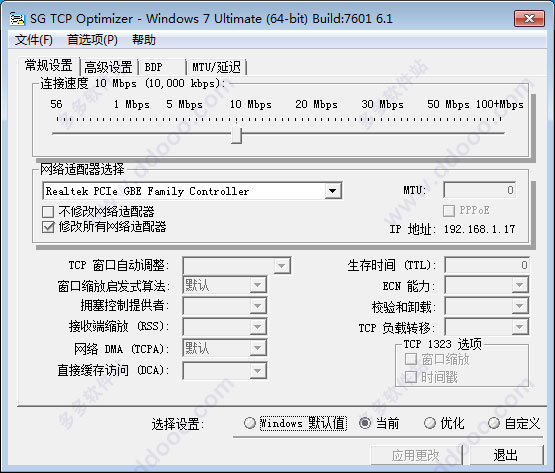This screenshot has width=555, height=473.
Task: Click slider track below 50 Mbps mark
Action: coord(448,133)
